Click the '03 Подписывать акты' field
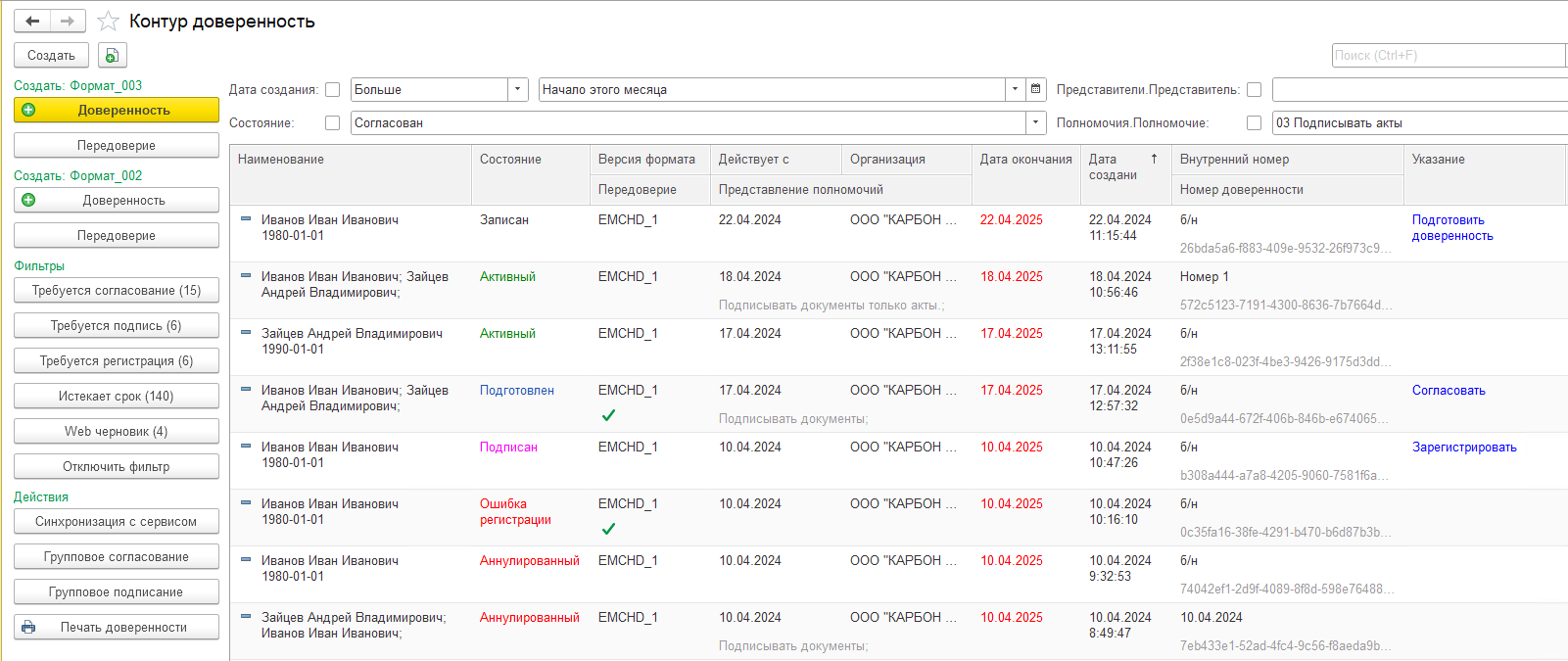 (1420, 122)
